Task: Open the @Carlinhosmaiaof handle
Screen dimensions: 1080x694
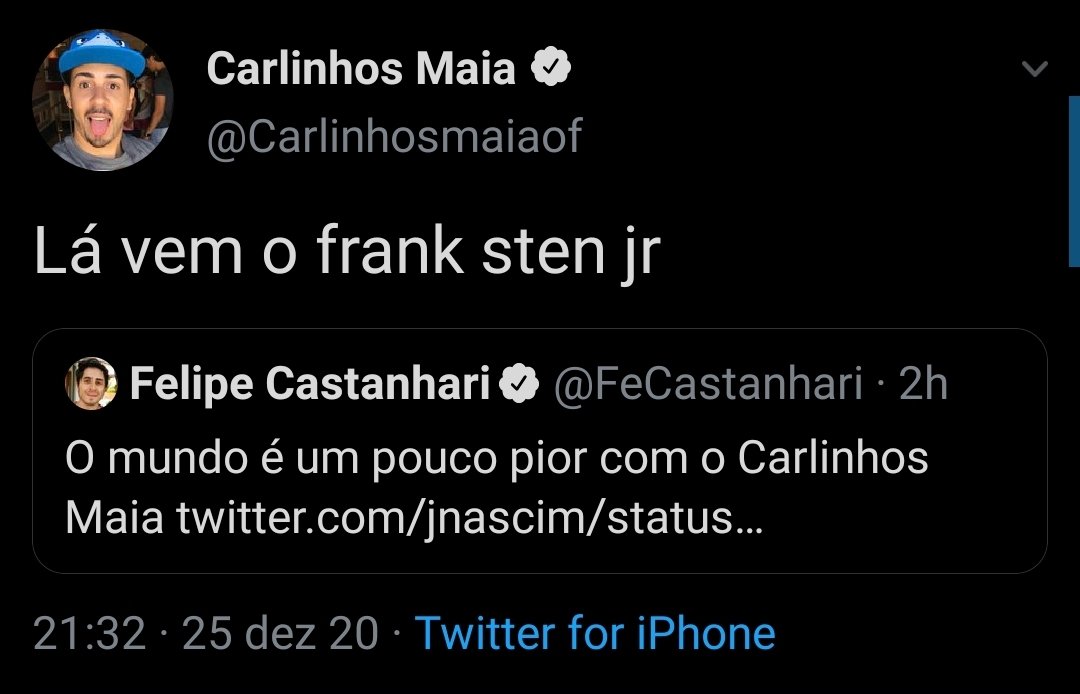Action: [x=394, y=136]
